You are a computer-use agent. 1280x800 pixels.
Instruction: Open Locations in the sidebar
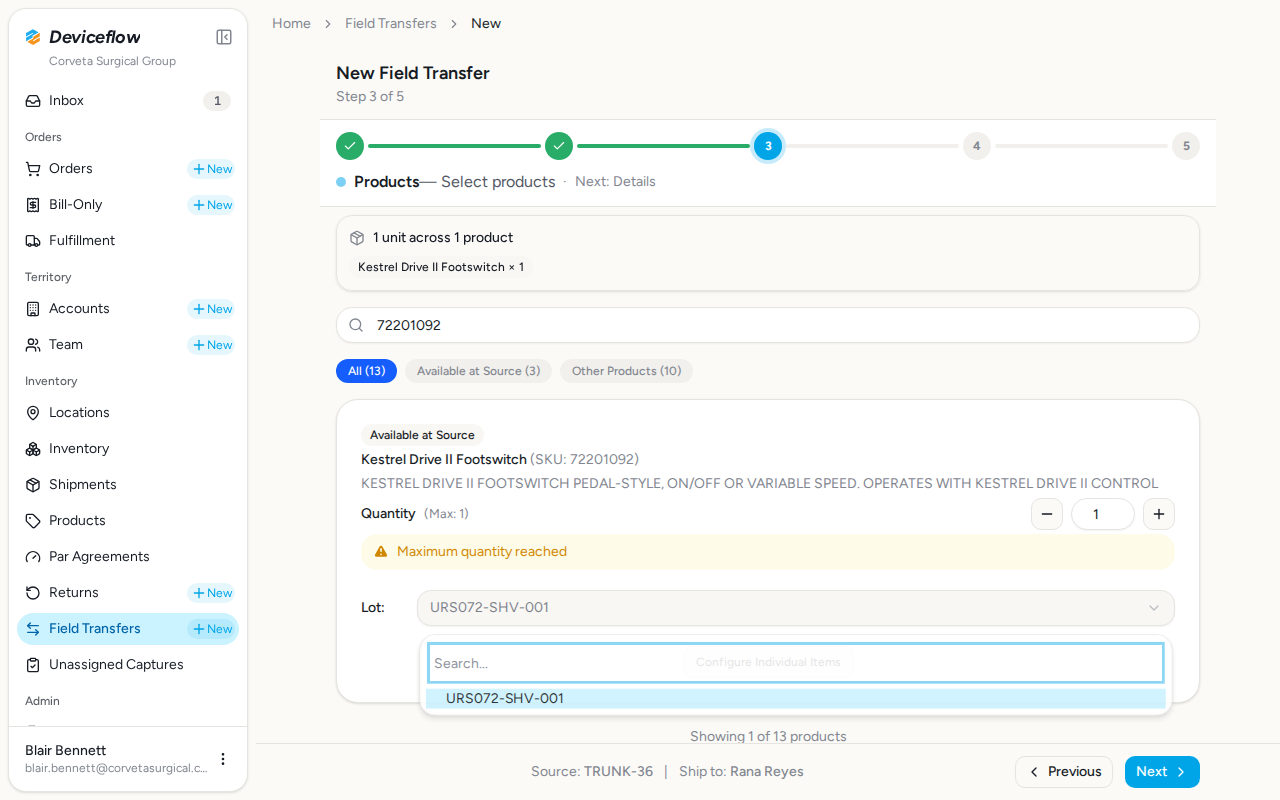pyautogui.click(x=128, y=413)
